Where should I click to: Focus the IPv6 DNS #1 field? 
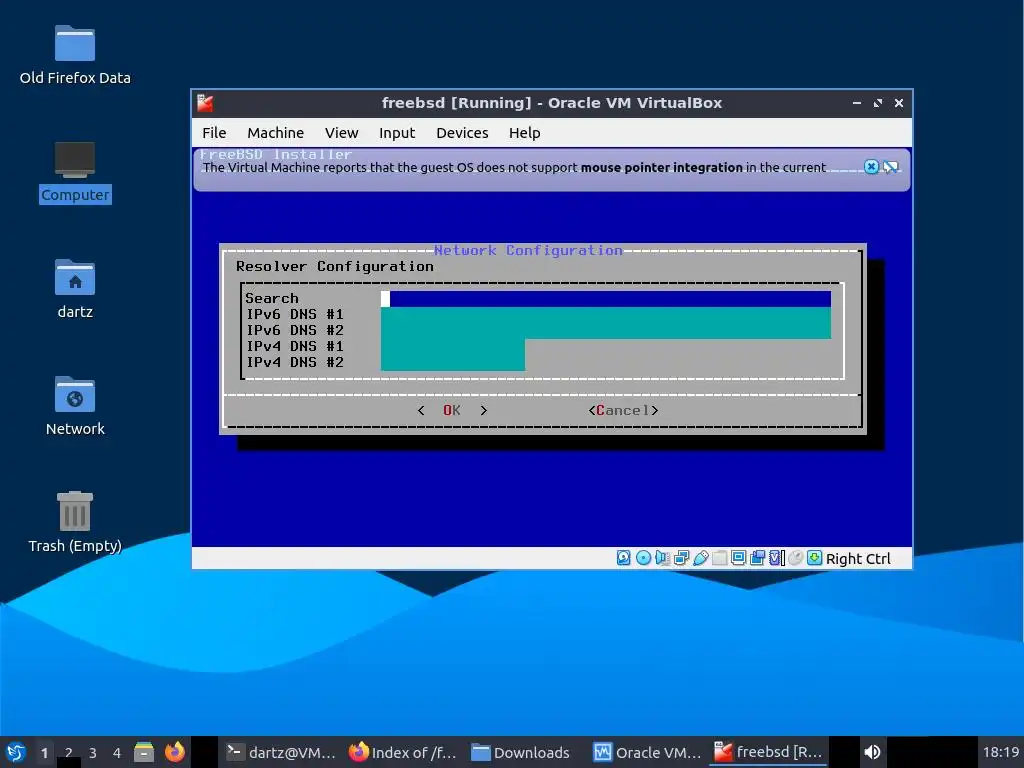605,315
